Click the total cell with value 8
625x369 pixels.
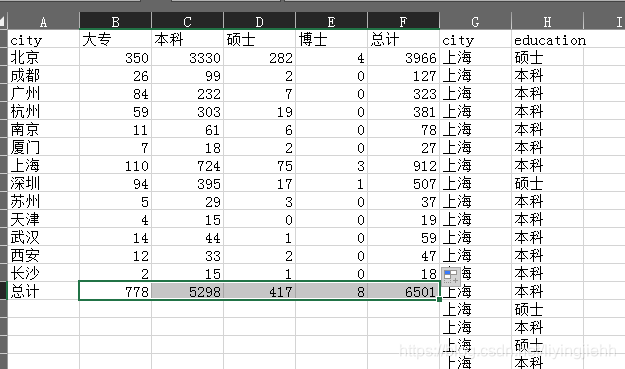(331, 291)
